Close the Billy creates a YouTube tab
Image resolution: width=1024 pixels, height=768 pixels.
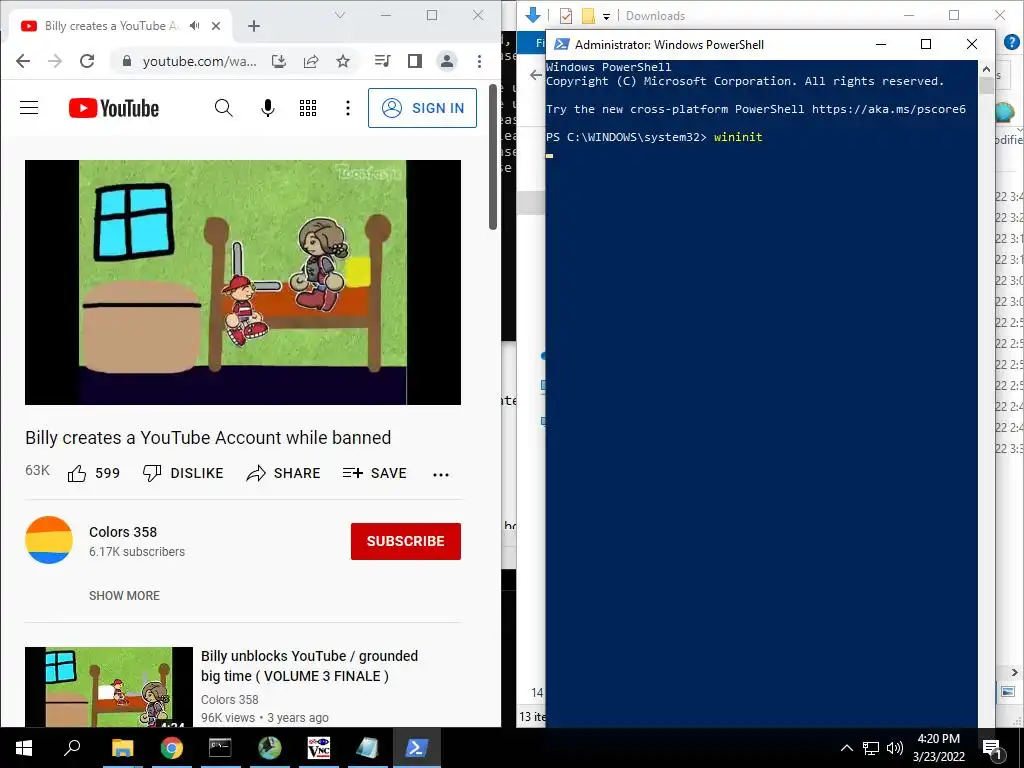click(x=216, y=26)
